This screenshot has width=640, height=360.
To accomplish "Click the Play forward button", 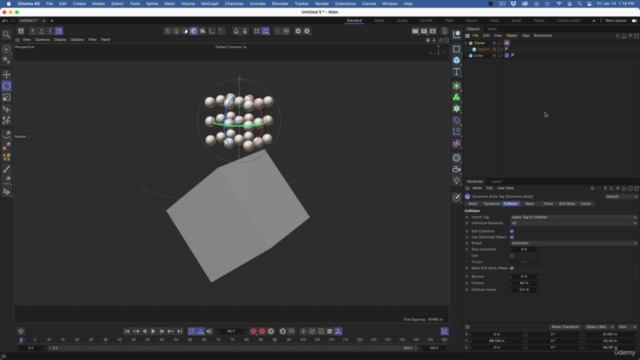I will [x=153, y=331].
